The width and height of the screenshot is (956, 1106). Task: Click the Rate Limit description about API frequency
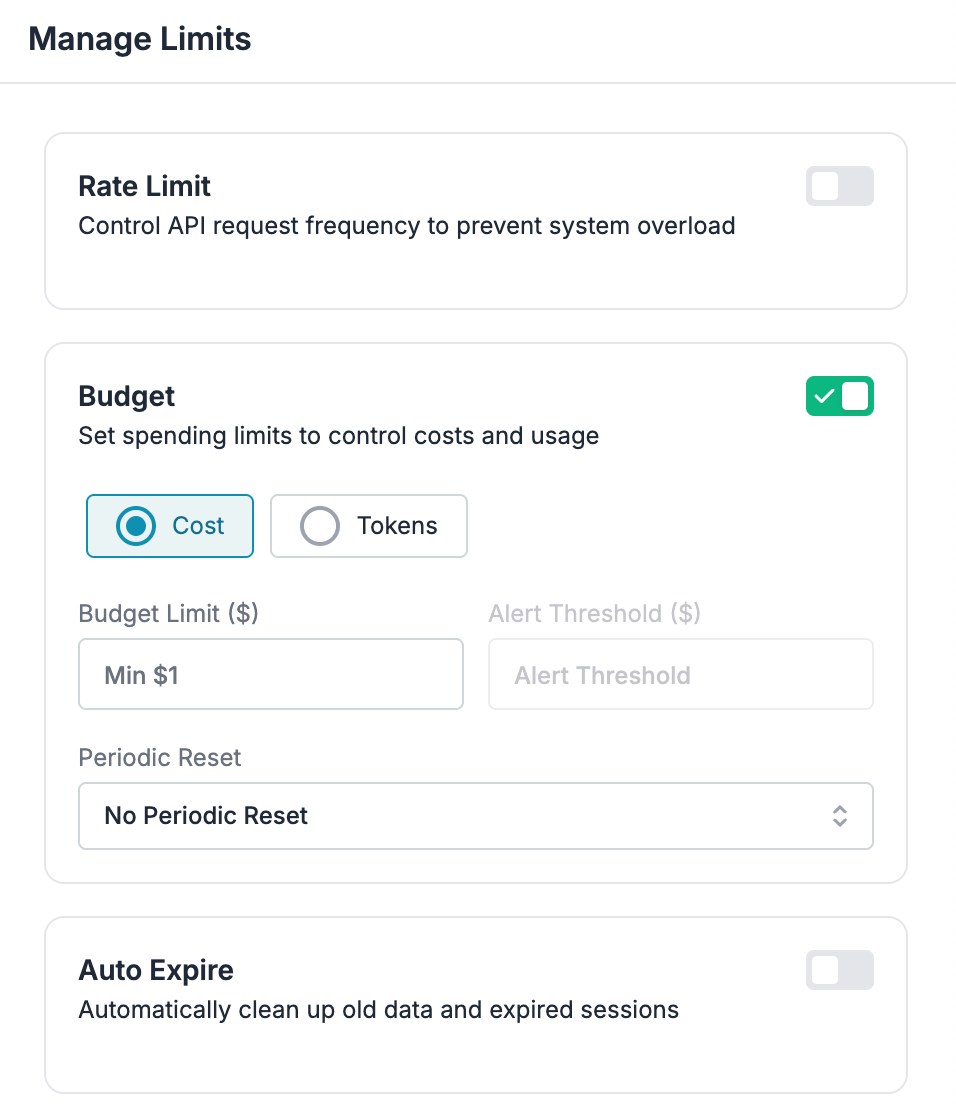pyautogui.click(x=407, y=226)
